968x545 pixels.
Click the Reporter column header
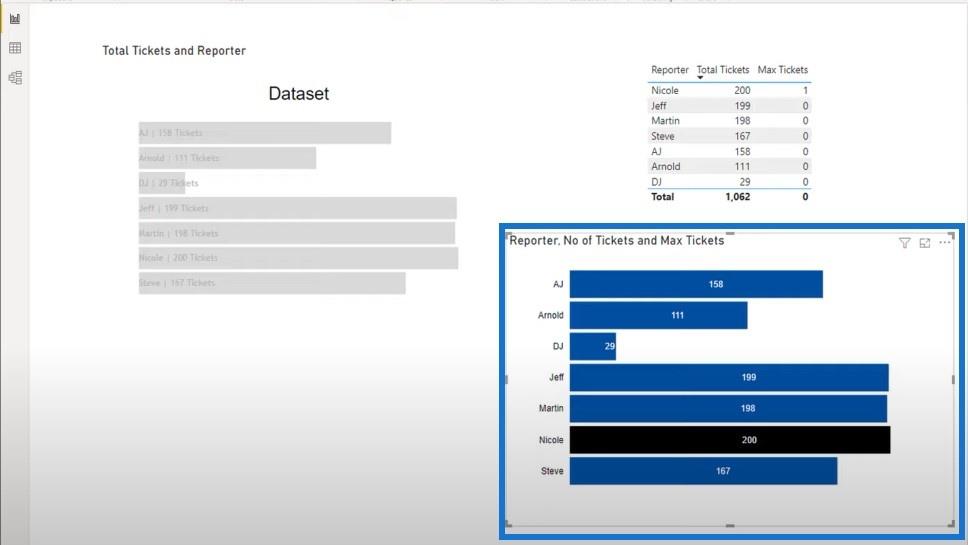(x=669, y=70)
